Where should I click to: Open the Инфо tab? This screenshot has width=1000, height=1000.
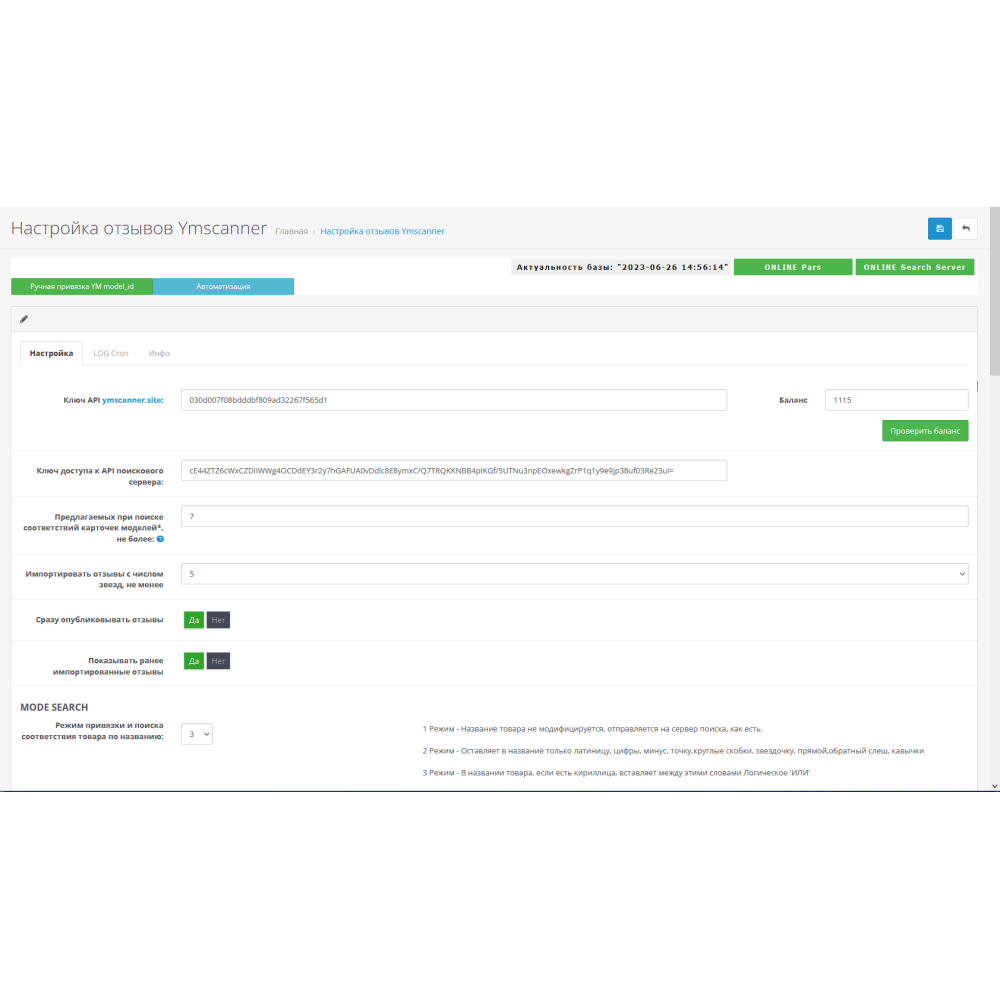[159, 354]
